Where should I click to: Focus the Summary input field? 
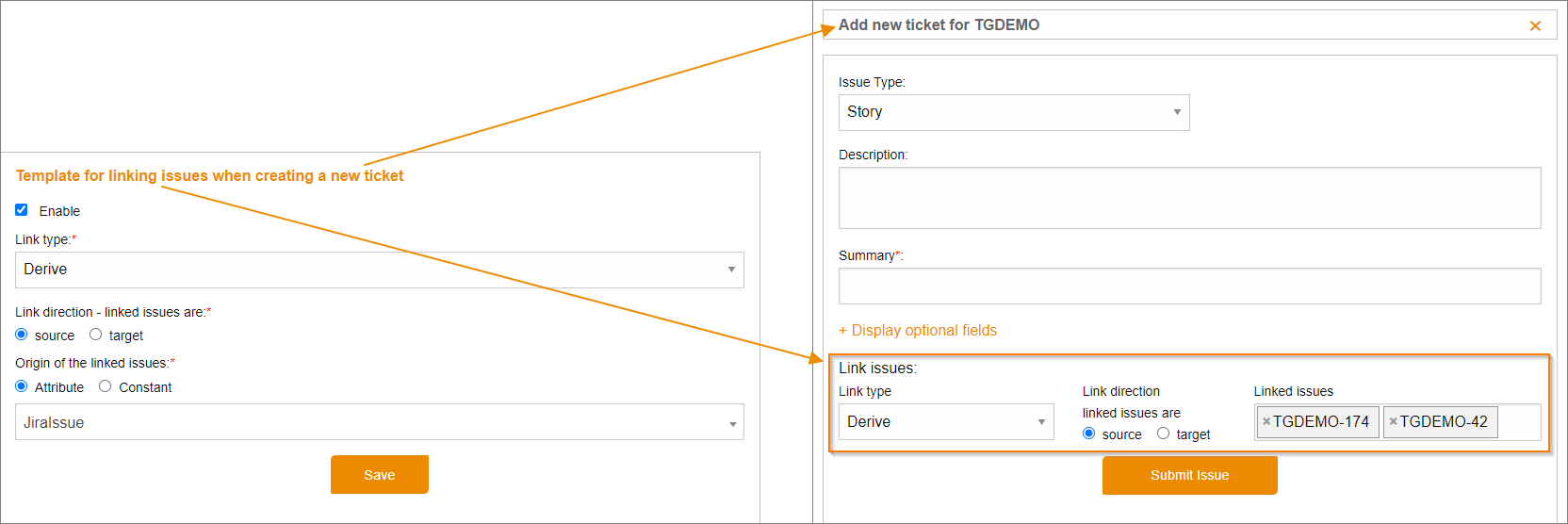1190,287
